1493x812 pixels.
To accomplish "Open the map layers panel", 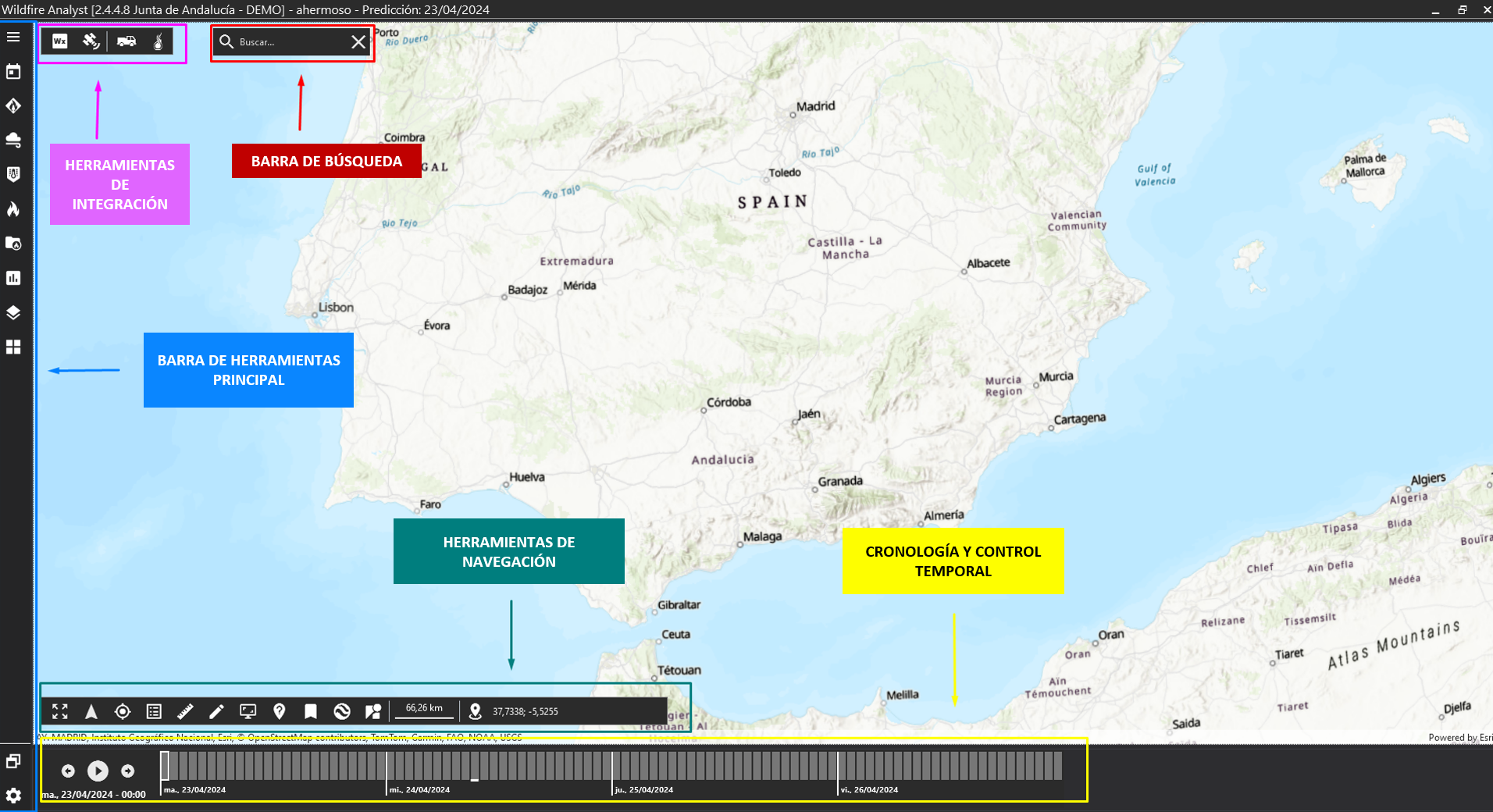I will (x=13, y=312).
